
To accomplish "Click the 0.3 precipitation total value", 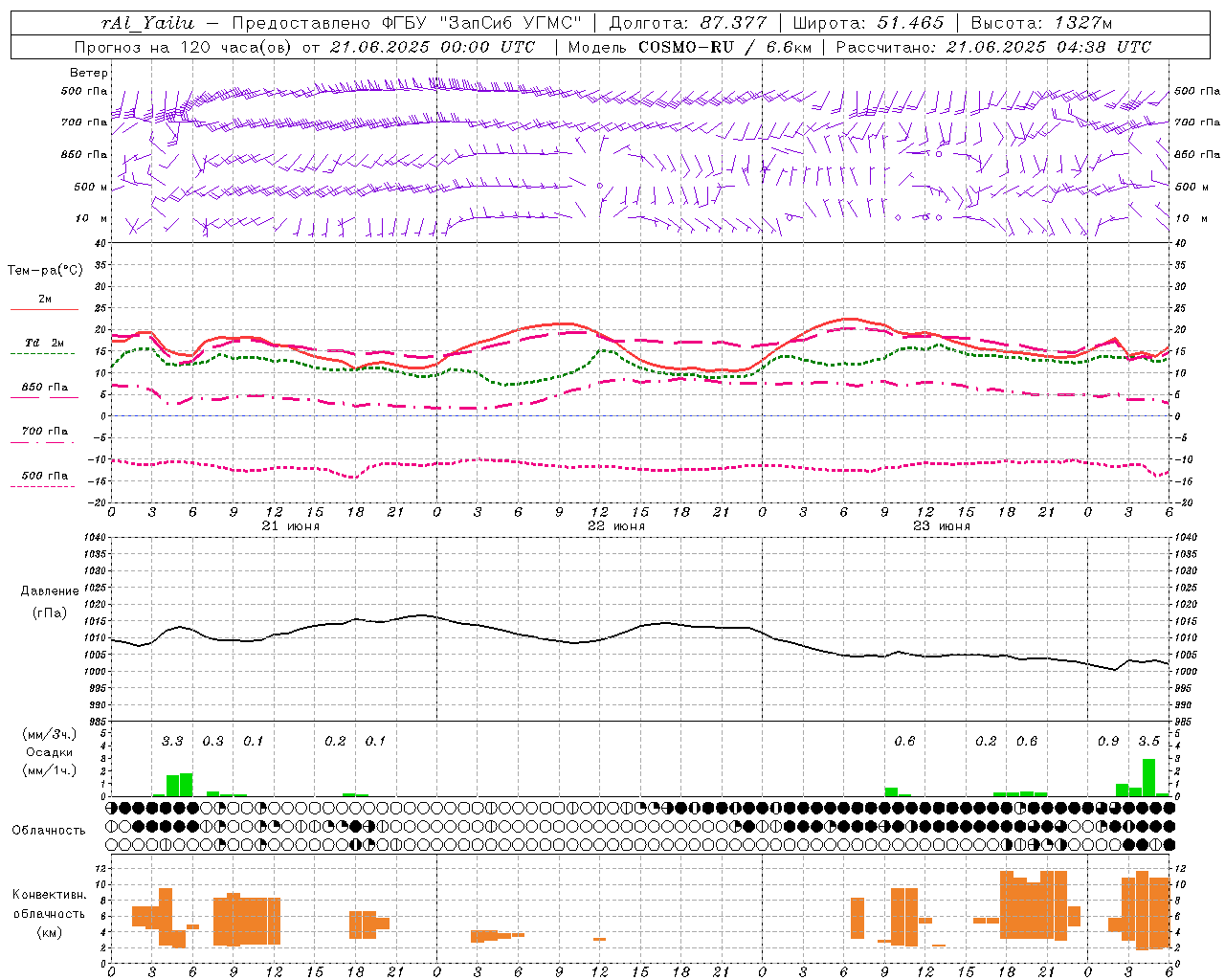I will [212, 742].
